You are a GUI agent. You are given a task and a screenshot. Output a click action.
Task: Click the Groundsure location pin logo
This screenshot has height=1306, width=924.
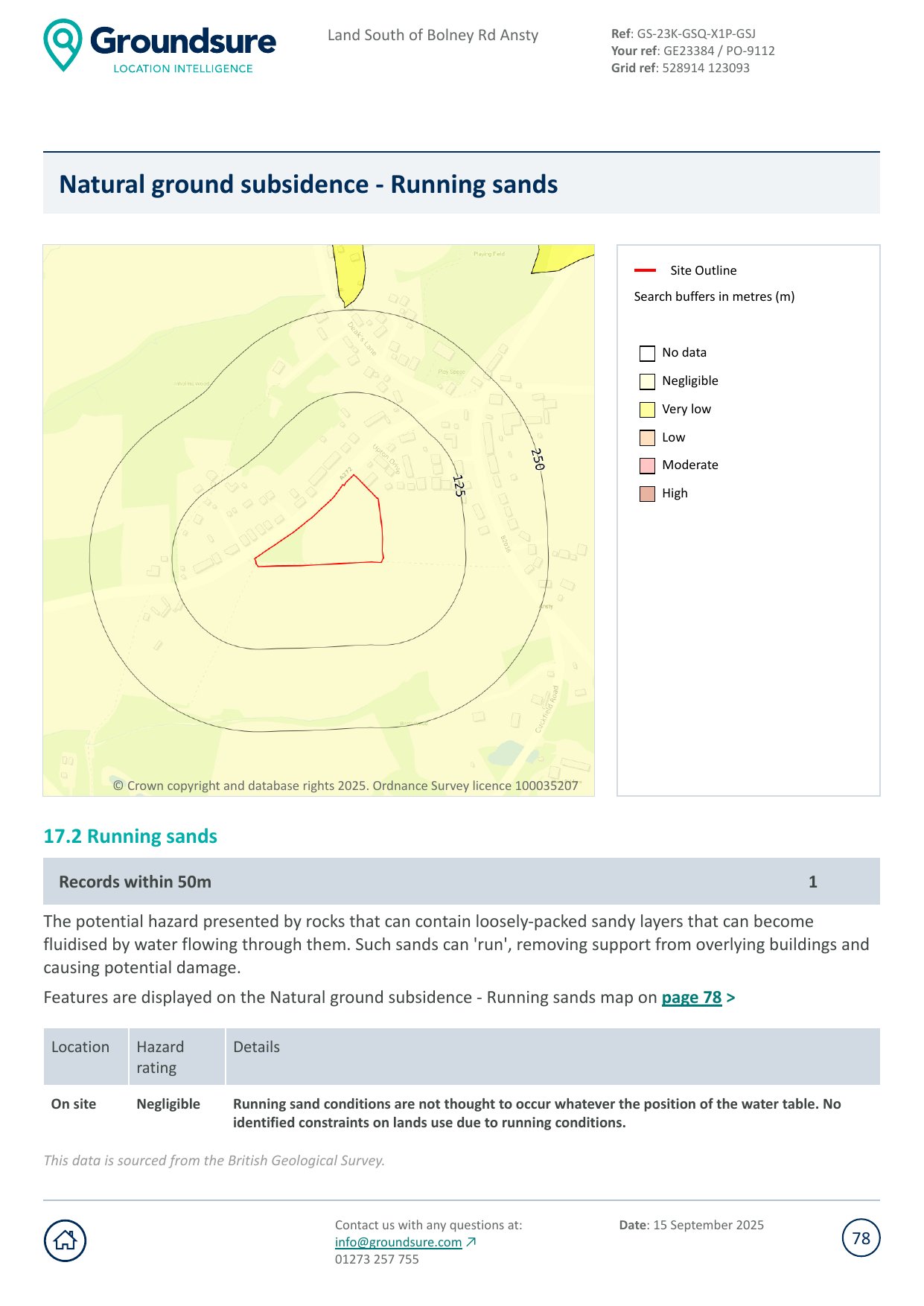click(63, 45)
